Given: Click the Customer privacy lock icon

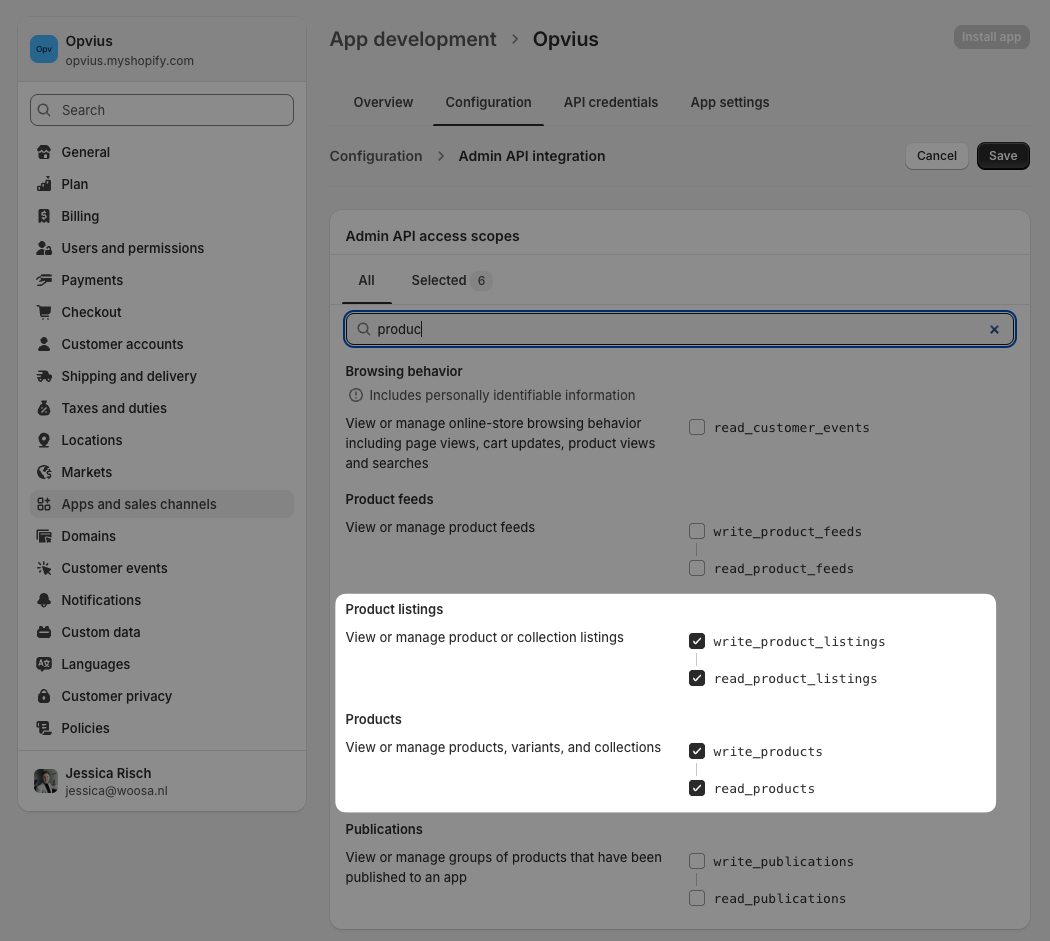Looking at the screenshot, I should click(44, 697).
